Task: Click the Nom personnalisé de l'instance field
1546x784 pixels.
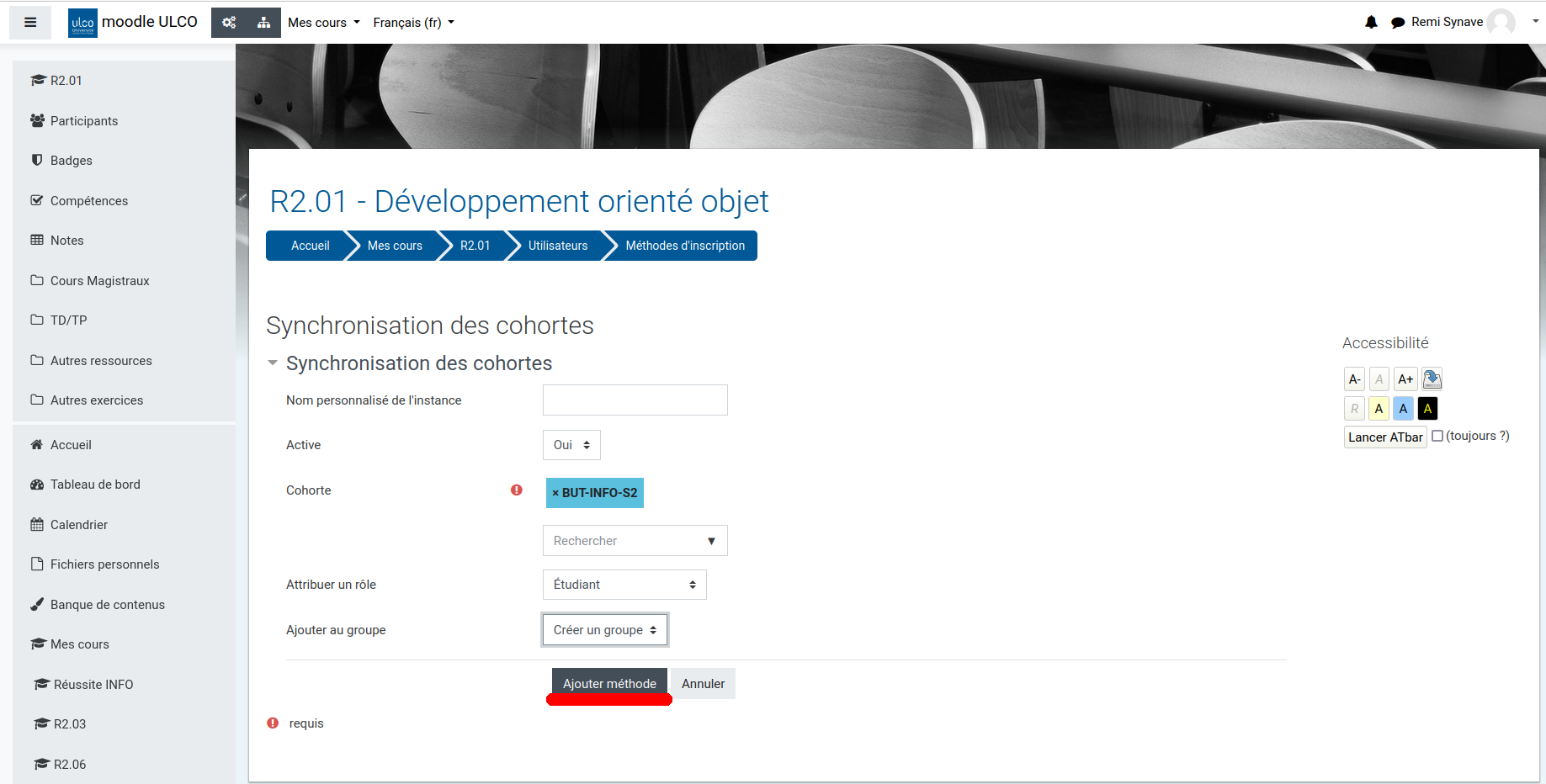Action: 635,400
